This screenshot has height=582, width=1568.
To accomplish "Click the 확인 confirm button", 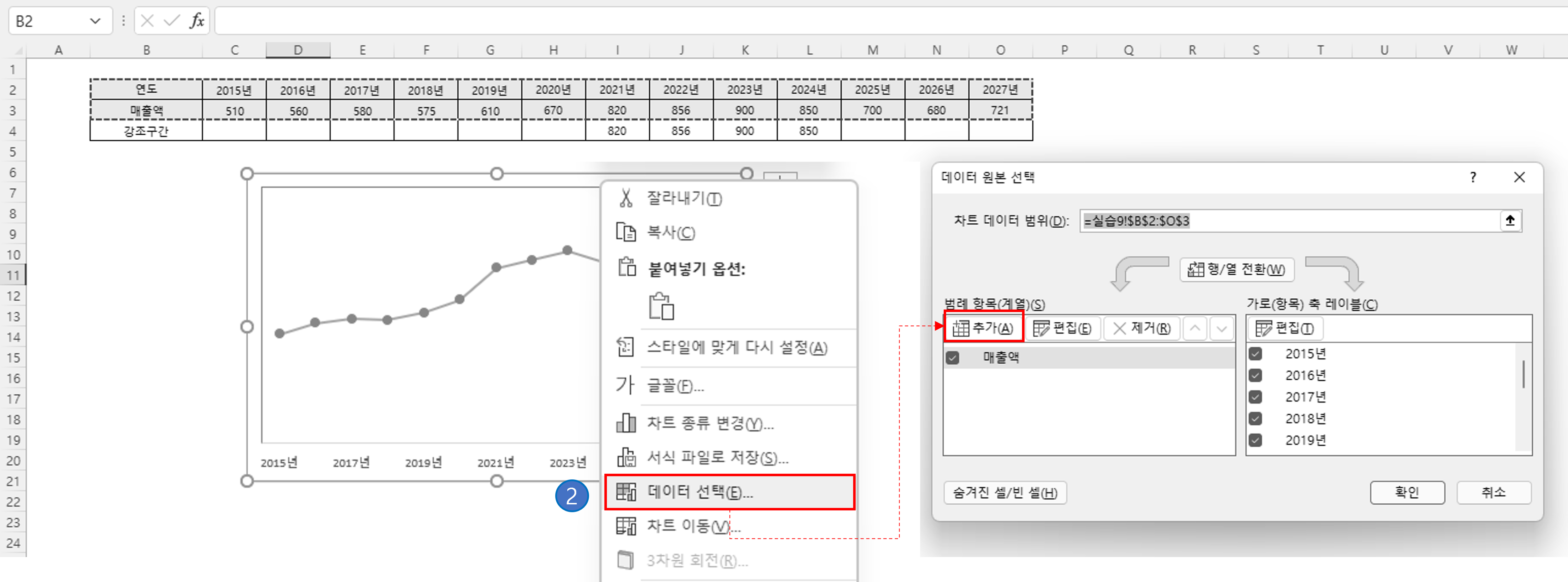I will pos(1407,493).
